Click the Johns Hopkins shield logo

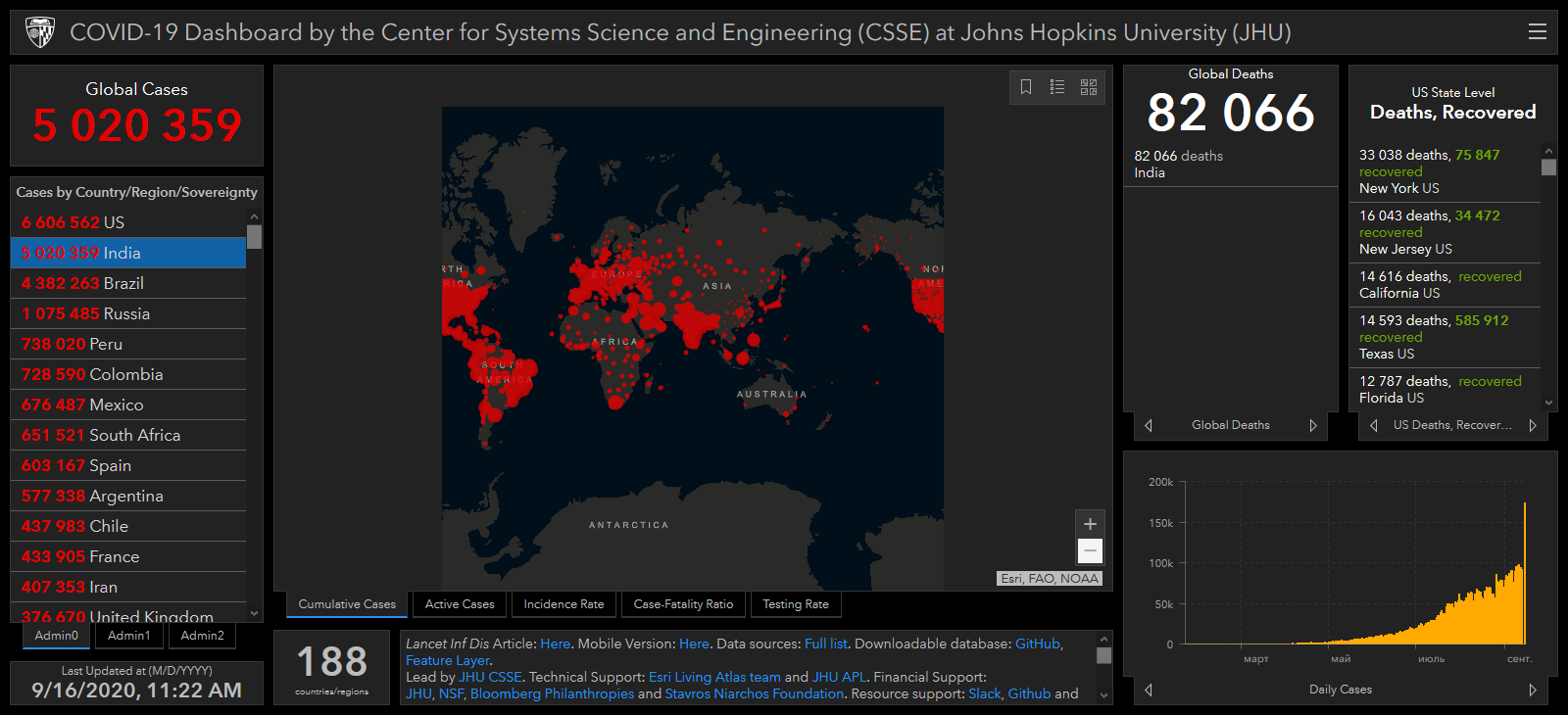tap(40, 32)
